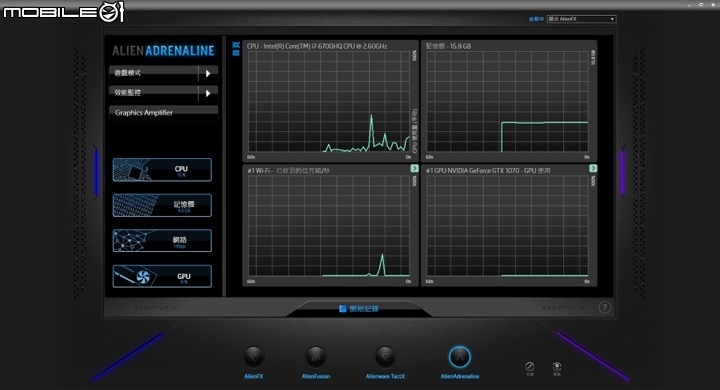Click the #1 Wi-Fi received bits graph
720x390 pixels.
click(329, 226)
